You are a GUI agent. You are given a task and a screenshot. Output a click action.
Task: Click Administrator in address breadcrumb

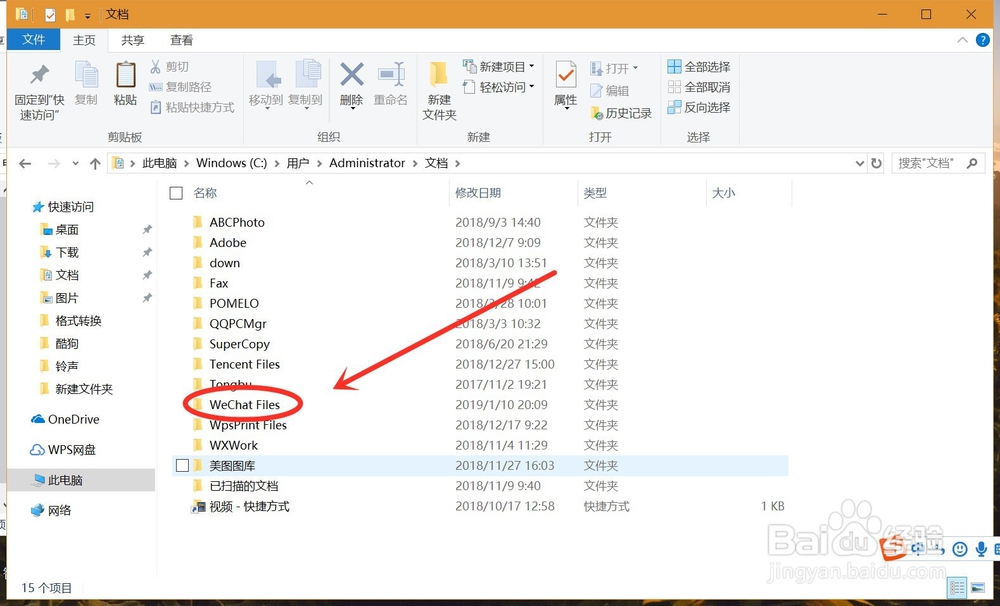click(367, 163)
